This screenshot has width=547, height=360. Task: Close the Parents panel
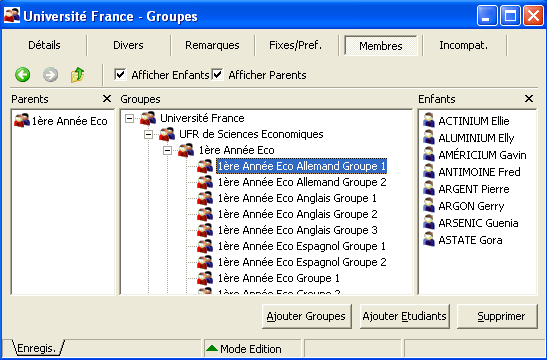point(107,99)
